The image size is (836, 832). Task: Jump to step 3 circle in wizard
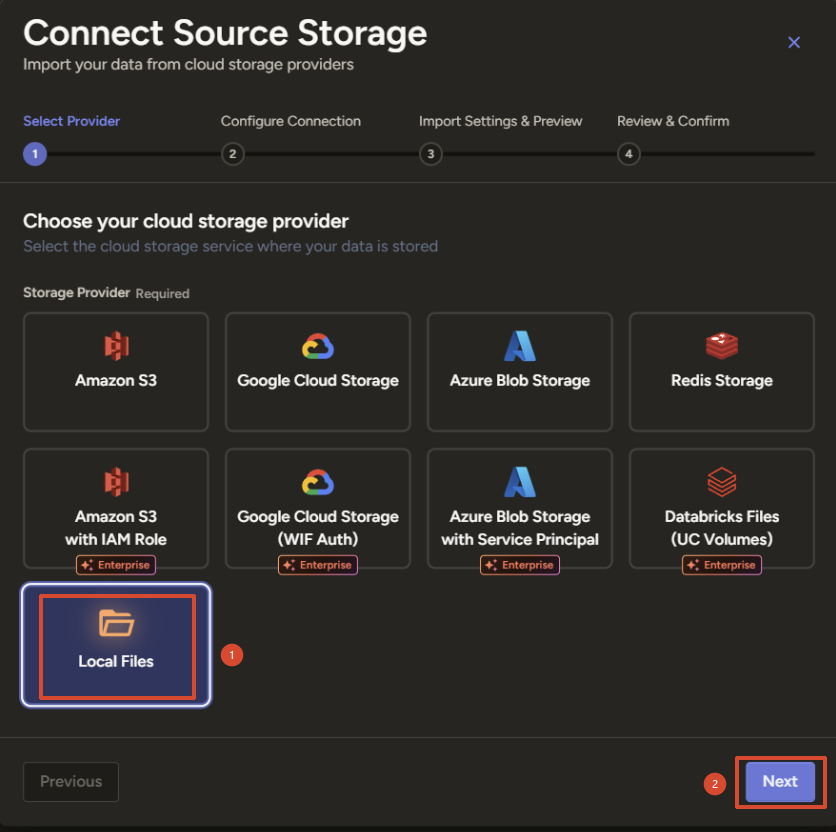pyautogui.click(x=431, y=154)
